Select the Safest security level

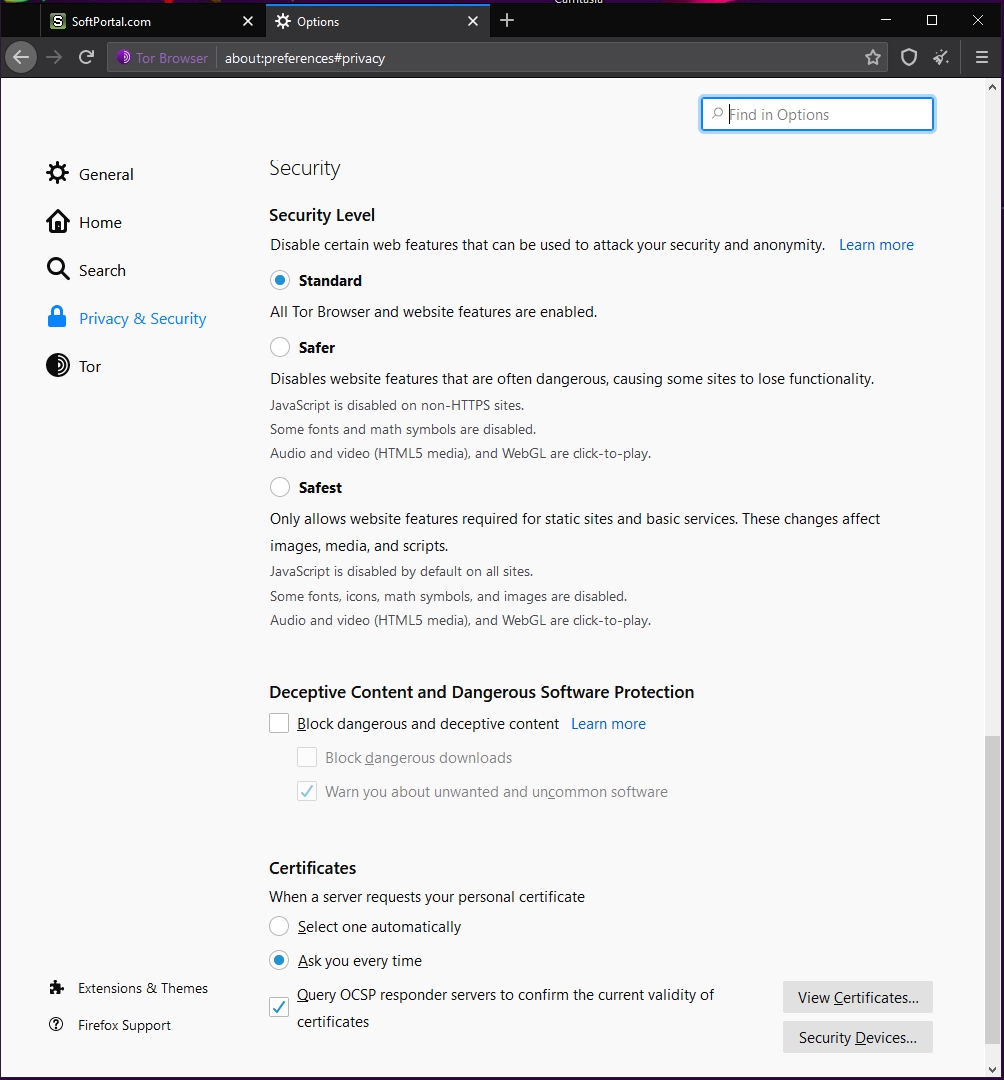click(x=280, y=488)
